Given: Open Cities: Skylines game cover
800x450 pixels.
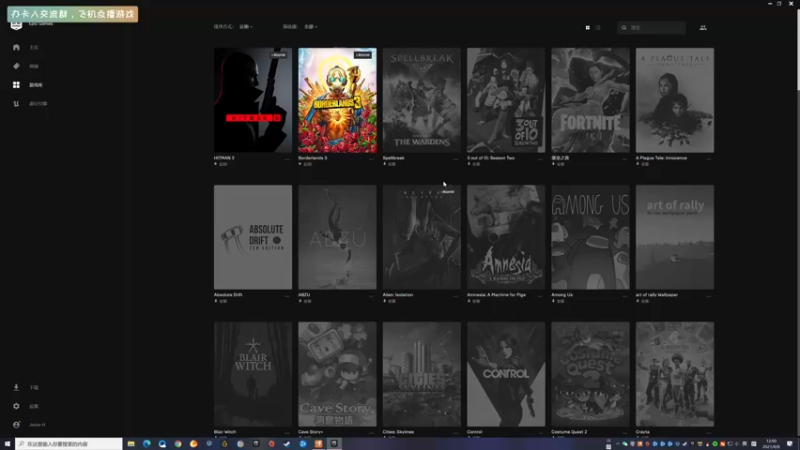Looking at the screenshot, I should point(422,374).
